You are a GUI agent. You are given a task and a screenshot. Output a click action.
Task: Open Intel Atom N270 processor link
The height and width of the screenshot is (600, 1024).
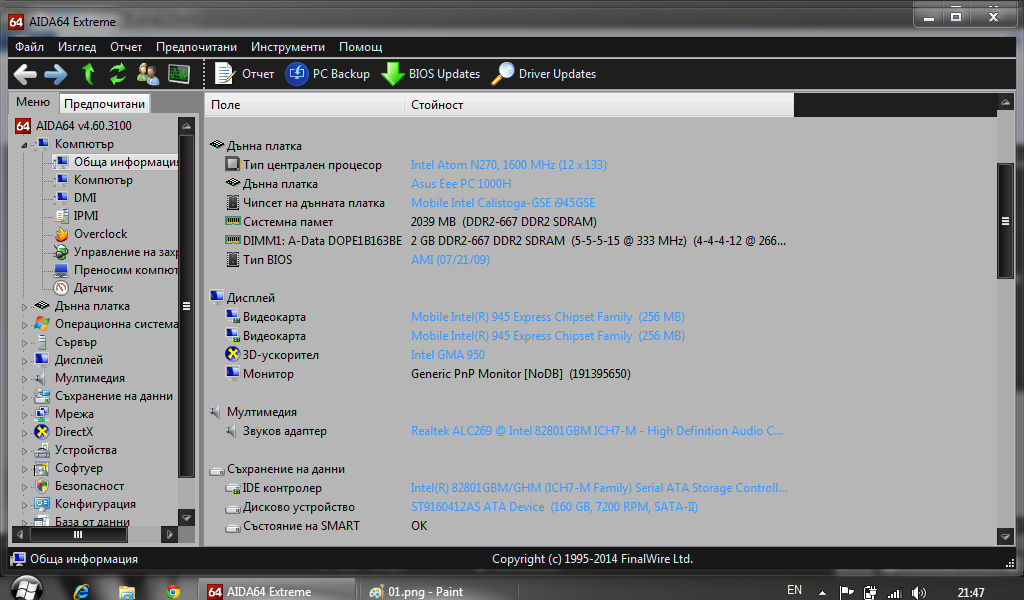(x=509, y=165)
